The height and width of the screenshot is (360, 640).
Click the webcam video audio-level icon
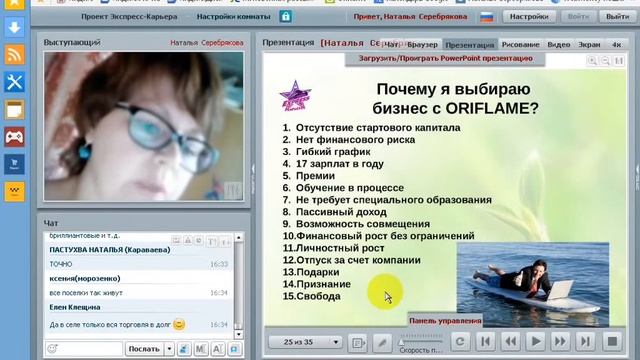point(234,190)
